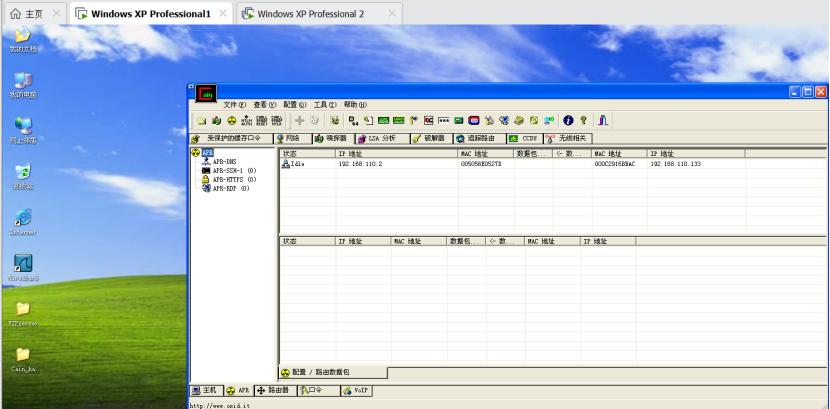Select the 我的电脑 desktop icon
The width and height of the screenshot is (830, 409).
pos(23,86)
